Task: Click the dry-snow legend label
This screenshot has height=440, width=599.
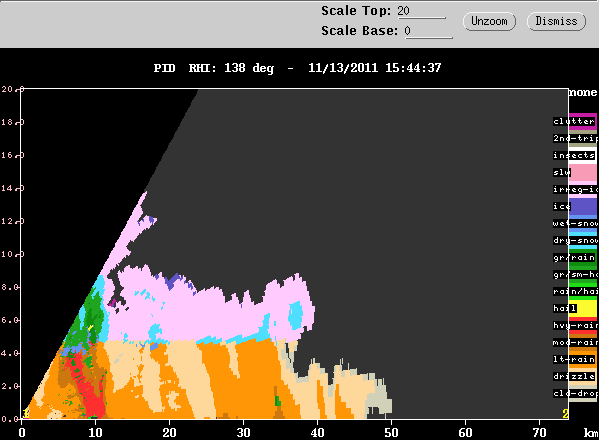Action: pos(575,240)
